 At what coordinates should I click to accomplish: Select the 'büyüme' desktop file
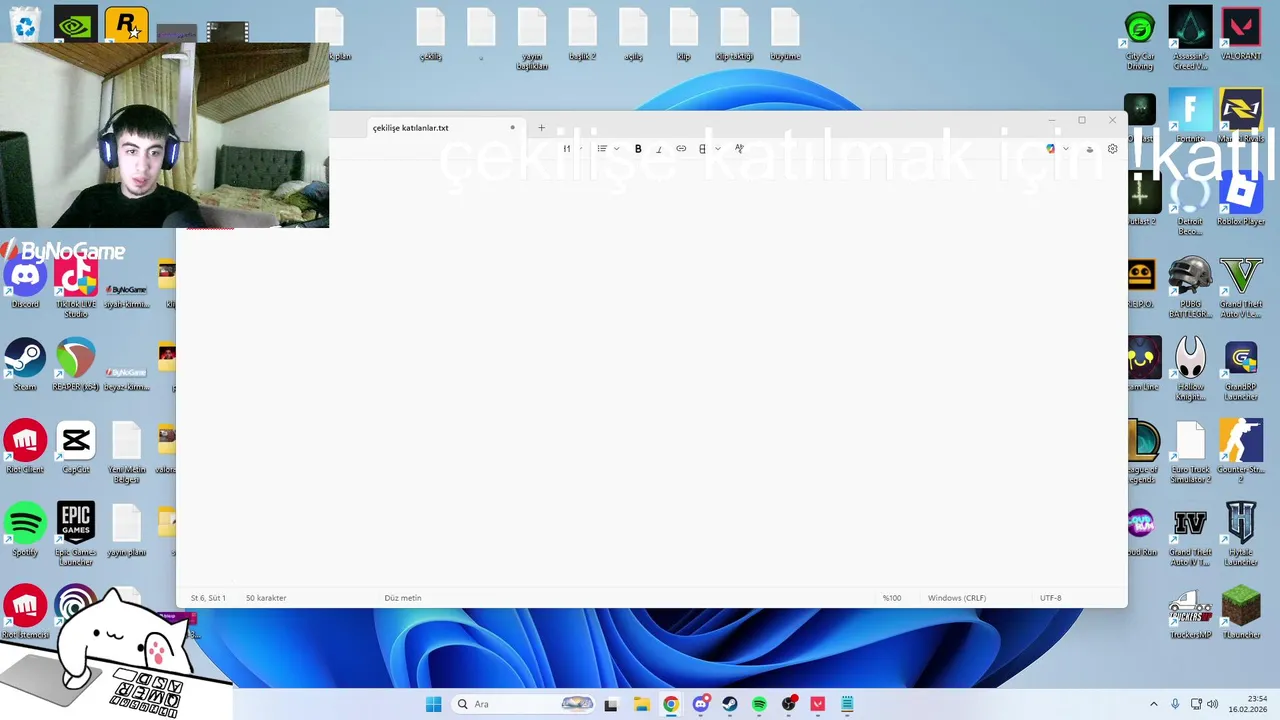click(785, 35)
